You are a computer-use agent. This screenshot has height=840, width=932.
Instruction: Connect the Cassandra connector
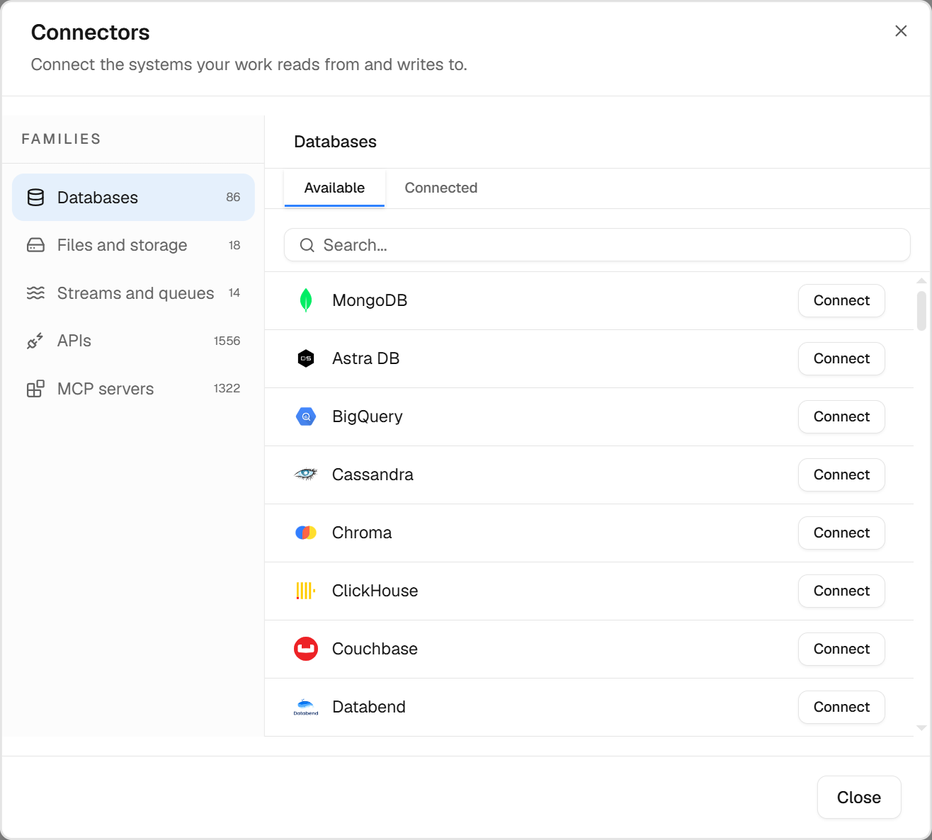841,475
